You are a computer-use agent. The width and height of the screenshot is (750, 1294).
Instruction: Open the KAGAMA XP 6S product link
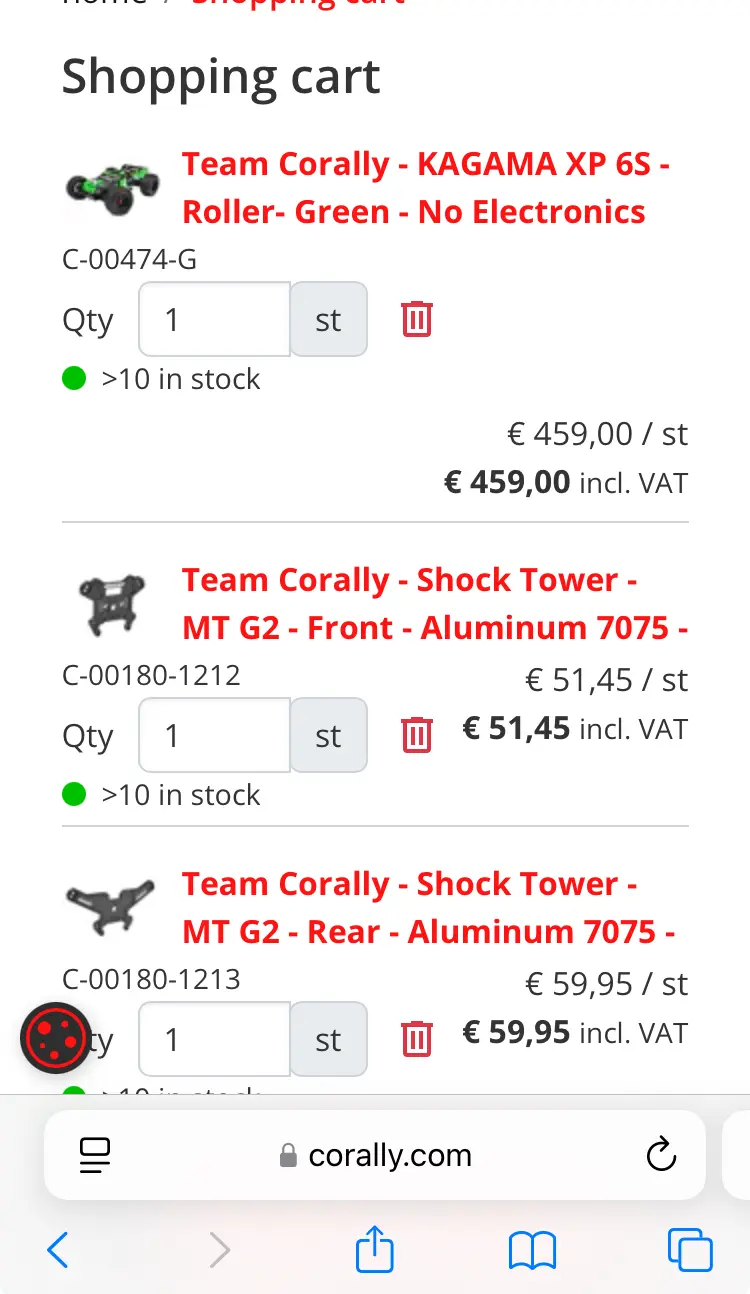coord(426,188)
